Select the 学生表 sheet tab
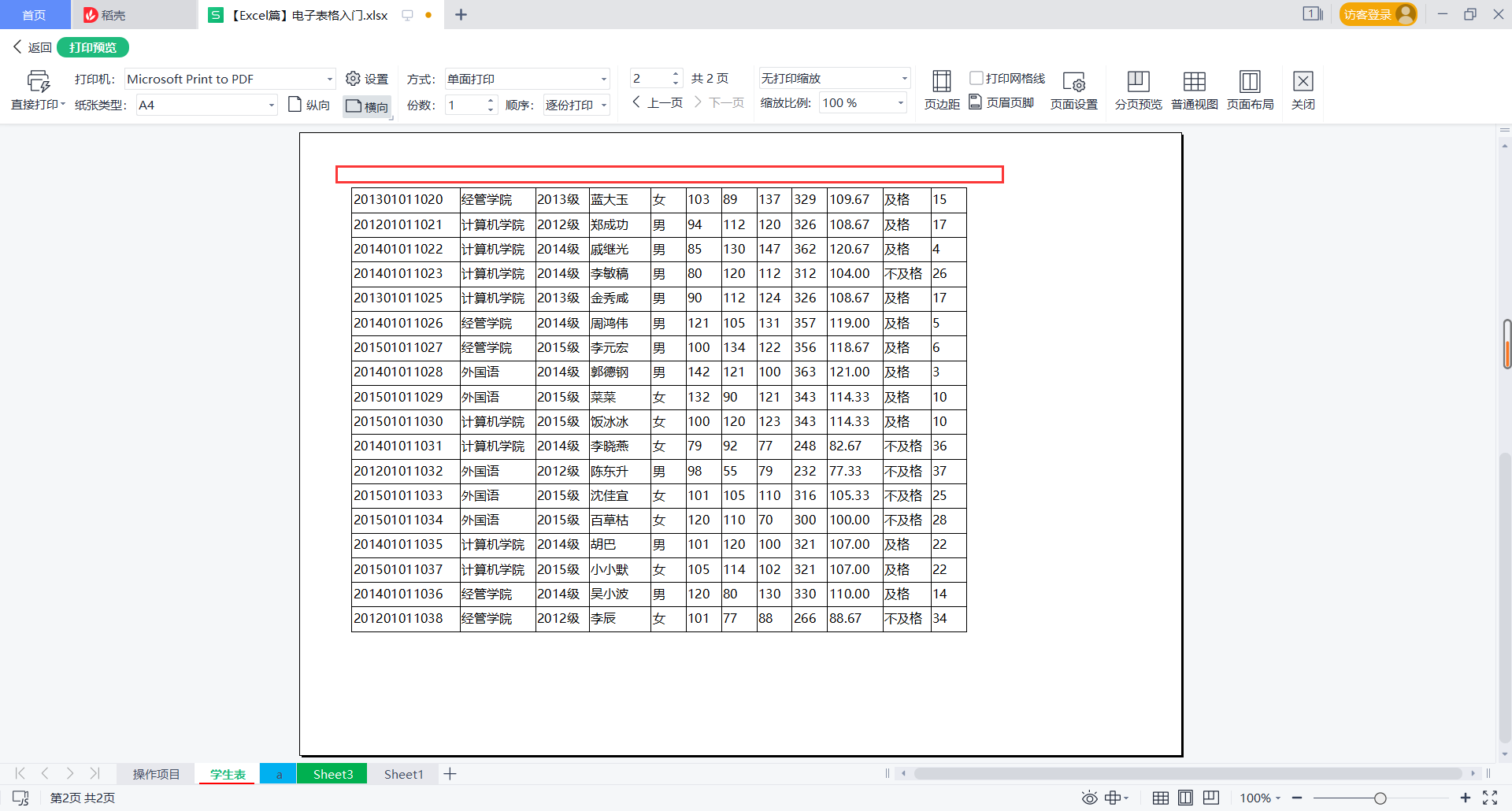Viewport: 1512px width, 811px height. click(x=228, y=774)
